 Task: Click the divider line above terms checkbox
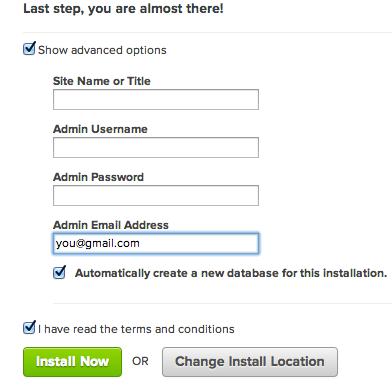[x=222, y=303]
